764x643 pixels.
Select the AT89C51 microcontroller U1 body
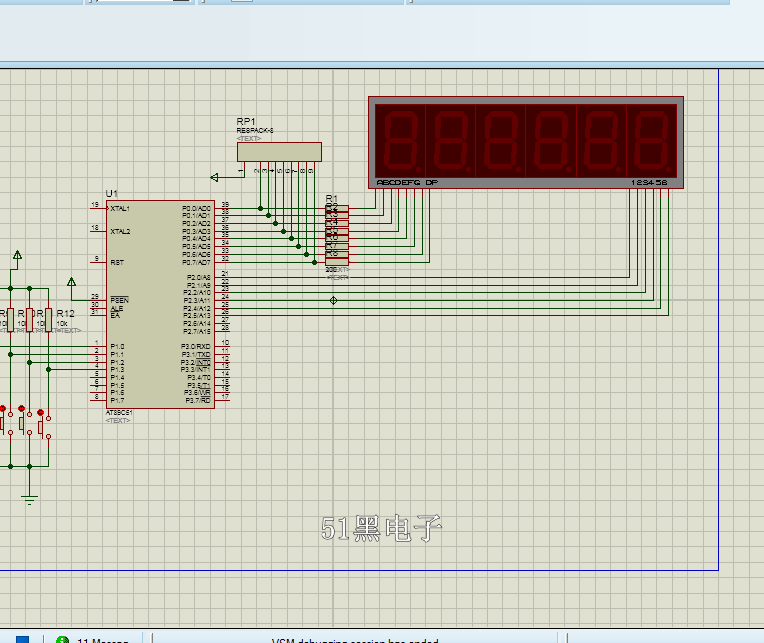160,304
